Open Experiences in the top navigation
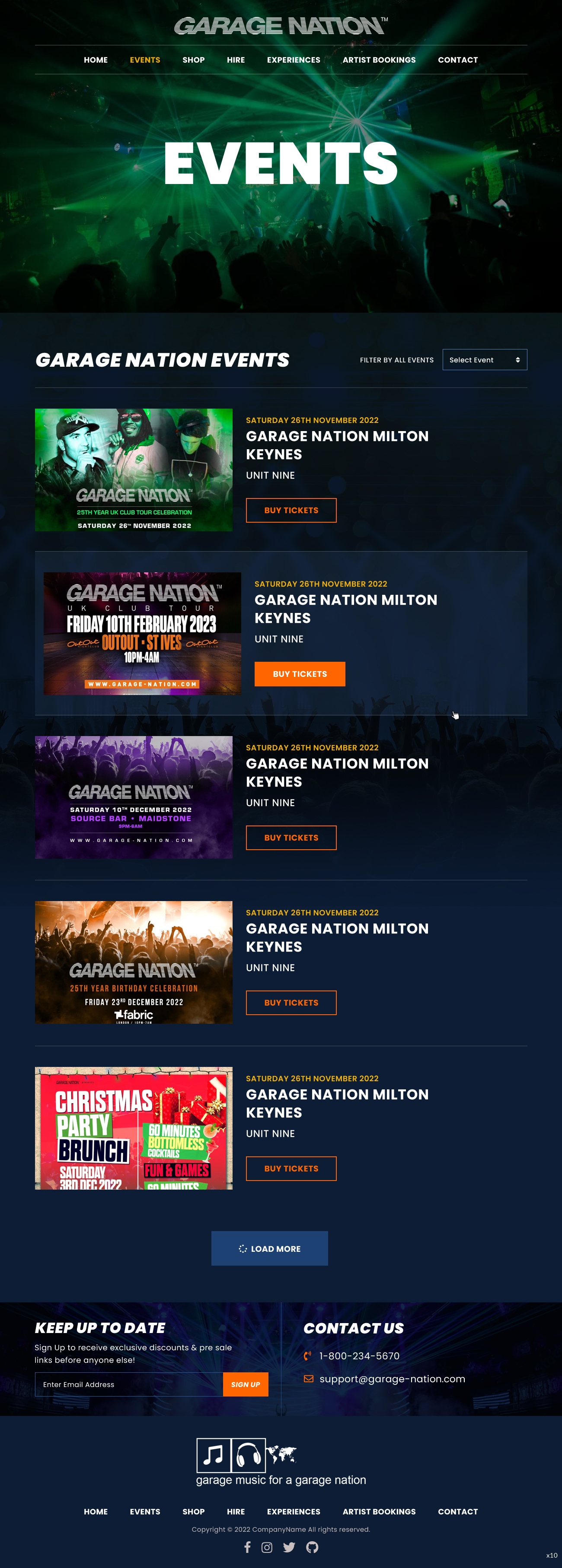 294,60
